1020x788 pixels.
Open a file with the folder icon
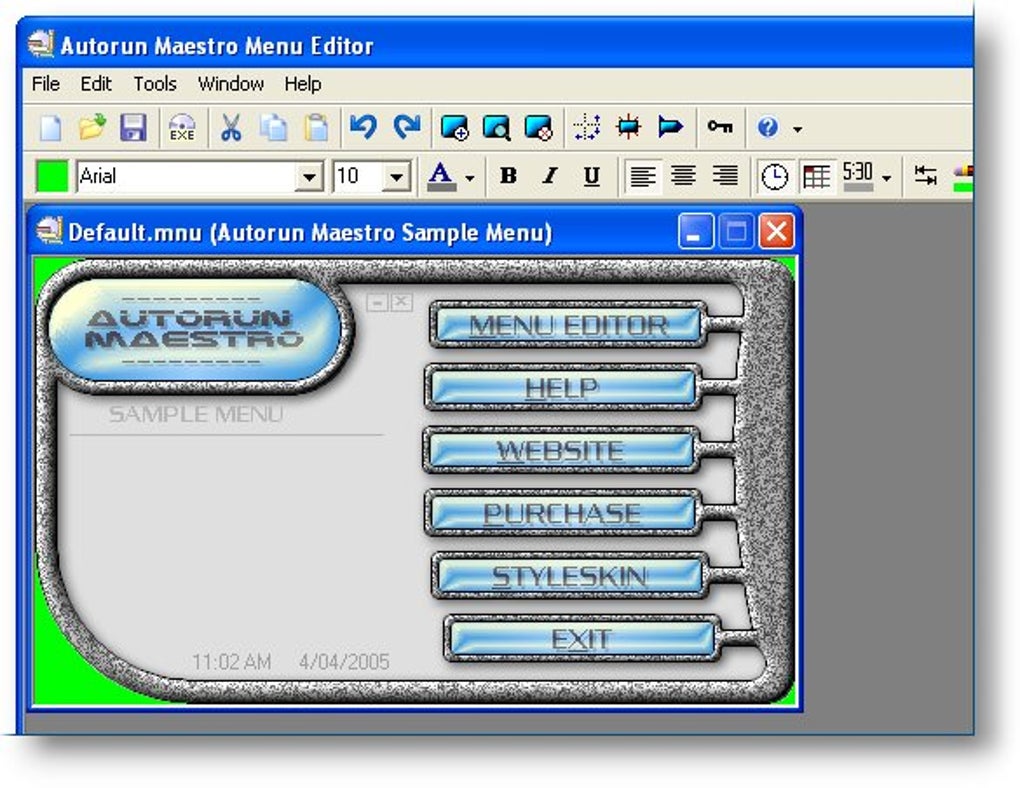click(x=92, y=127)
